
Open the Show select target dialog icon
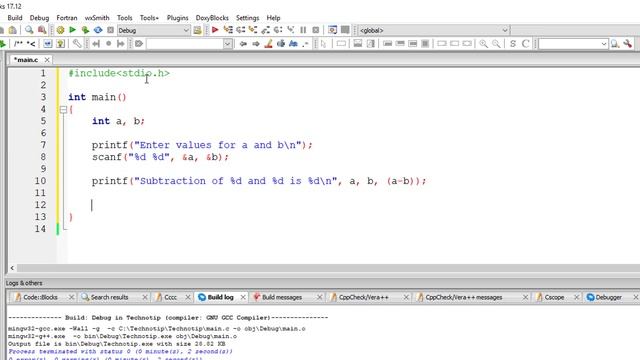point(198,30)
